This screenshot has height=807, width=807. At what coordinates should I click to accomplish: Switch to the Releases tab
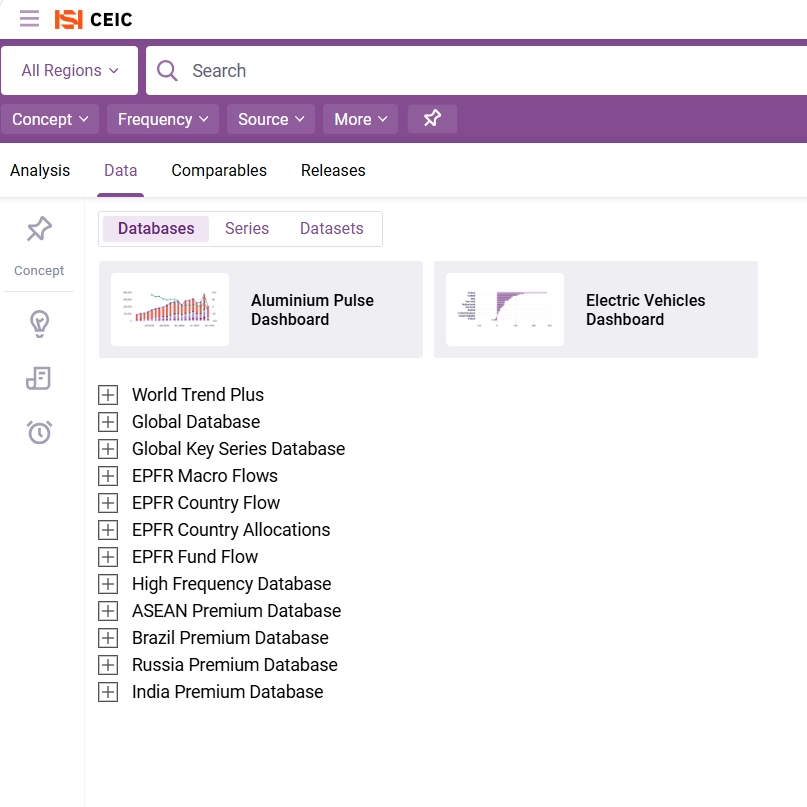[x=333, y=170]
